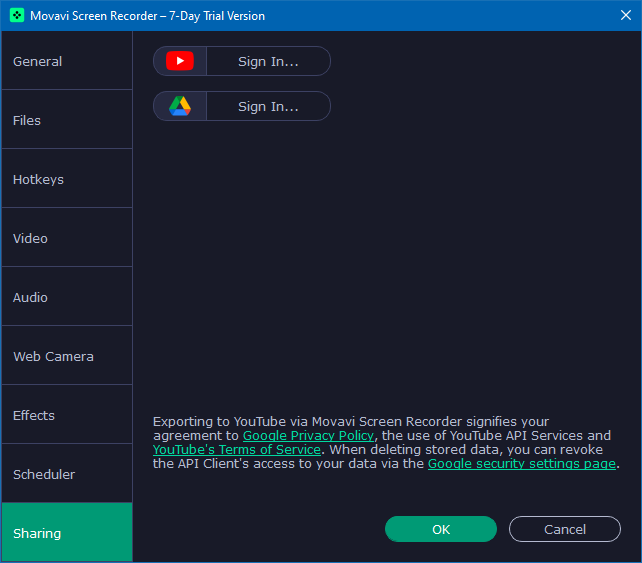
Task: Open the Scheduler tab
Action: [66, 474]
